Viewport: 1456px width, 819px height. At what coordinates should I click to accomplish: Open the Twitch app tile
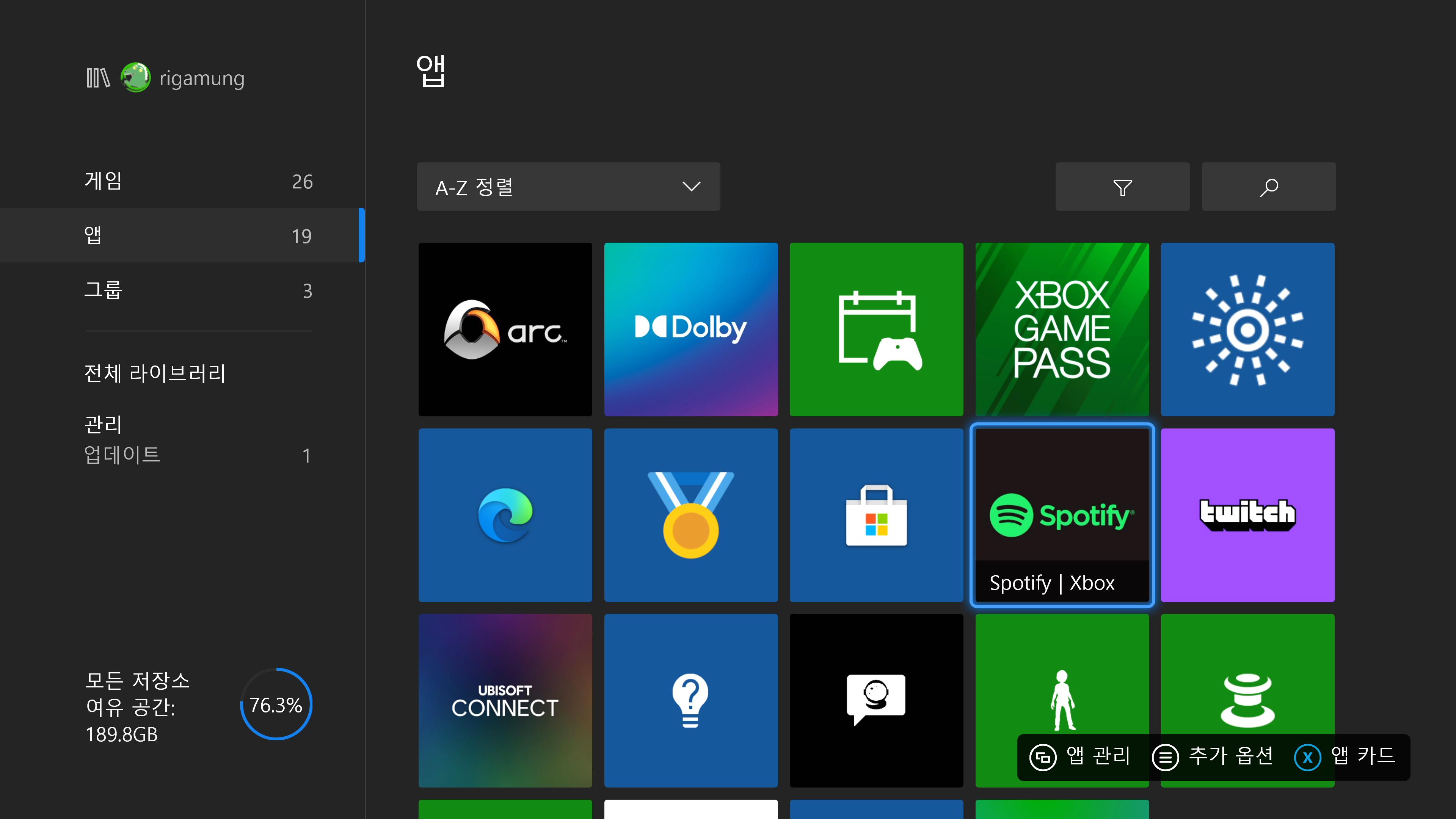(x=1247, y=515)
